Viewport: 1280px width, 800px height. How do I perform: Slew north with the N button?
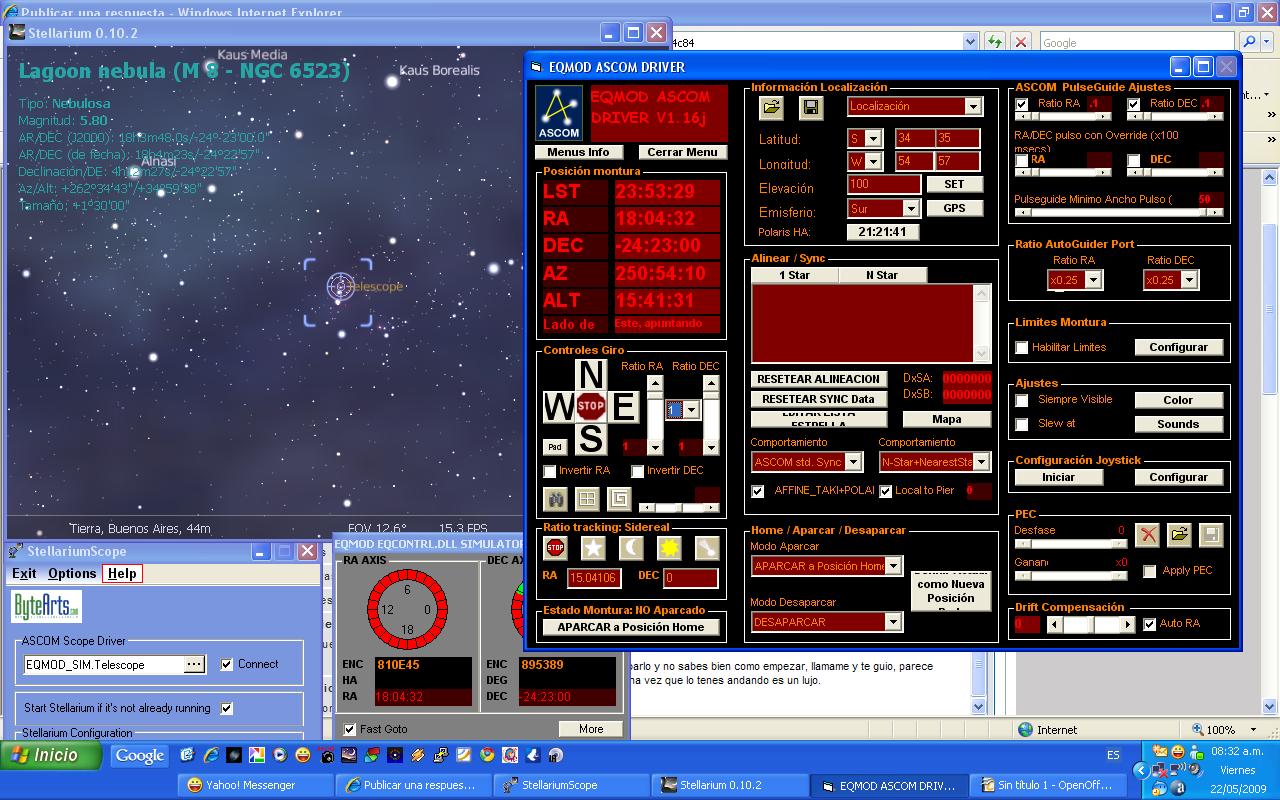pos(591,374)
